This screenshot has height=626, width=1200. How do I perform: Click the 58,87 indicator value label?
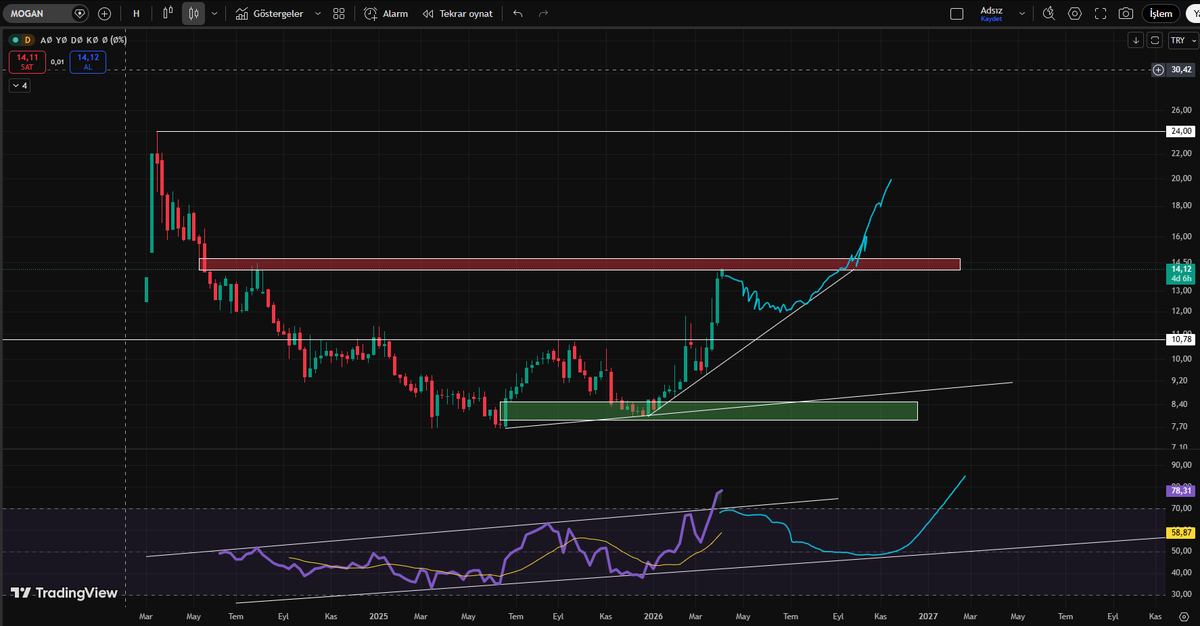pyautogui.click(x=1181, y=534)
